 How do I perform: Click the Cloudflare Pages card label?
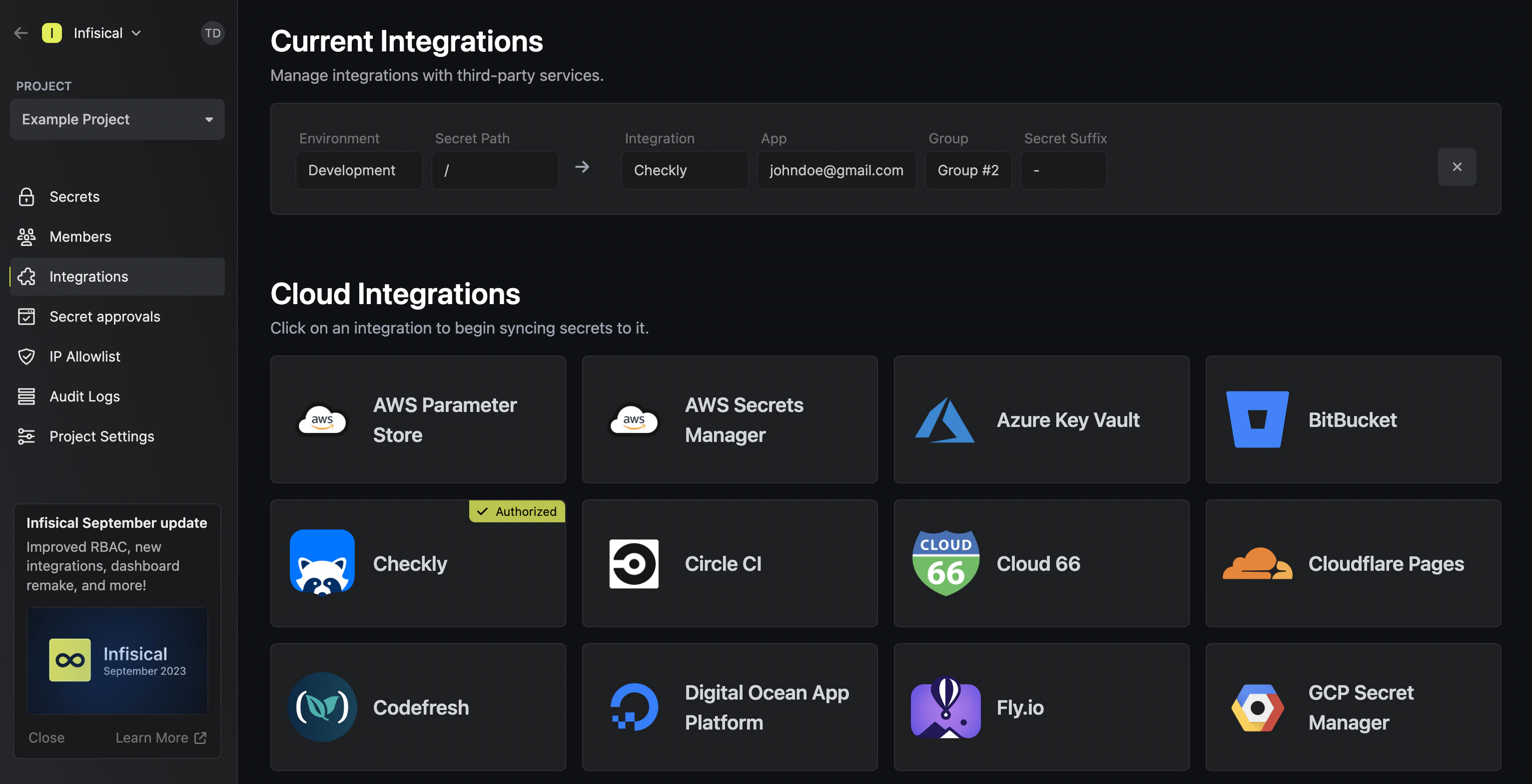1386,563
